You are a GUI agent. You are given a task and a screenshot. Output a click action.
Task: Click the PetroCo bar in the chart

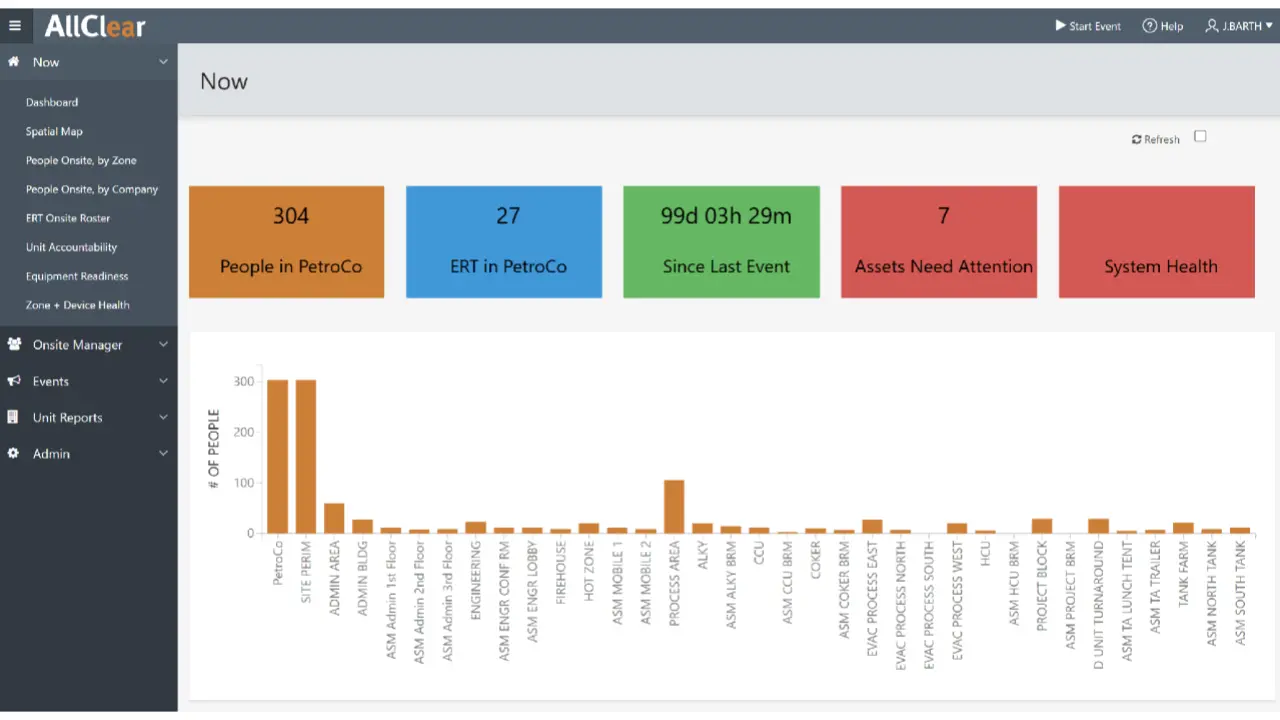pos(277,457)
